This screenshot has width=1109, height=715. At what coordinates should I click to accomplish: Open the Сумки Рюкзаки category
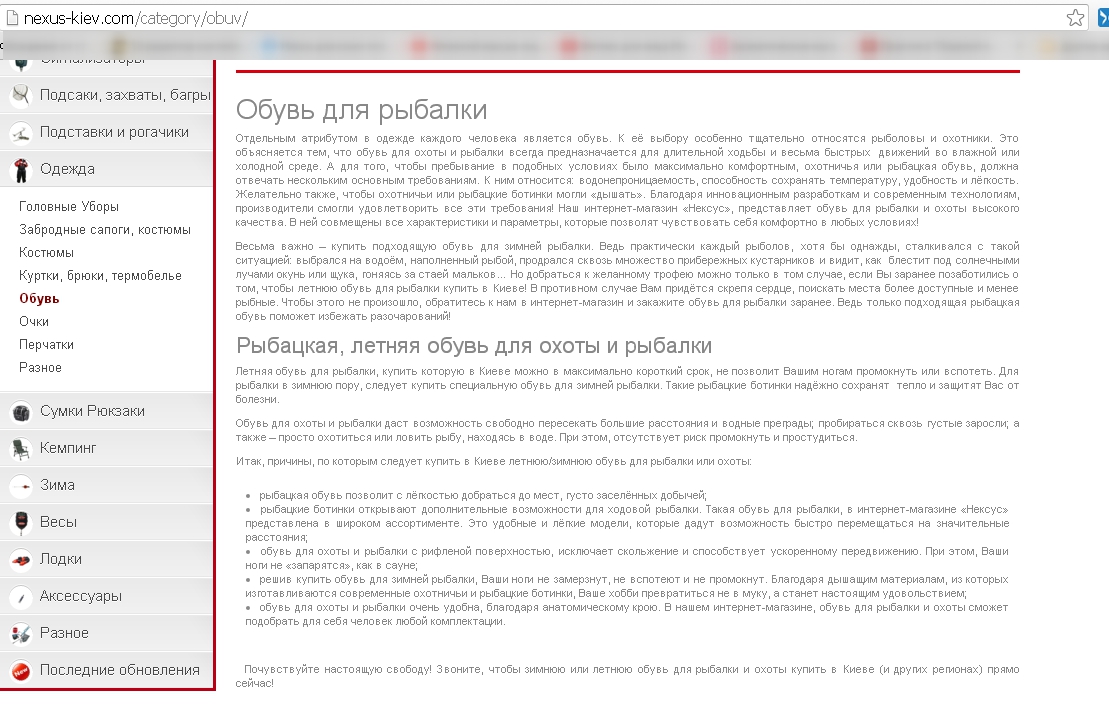[92, 411]
